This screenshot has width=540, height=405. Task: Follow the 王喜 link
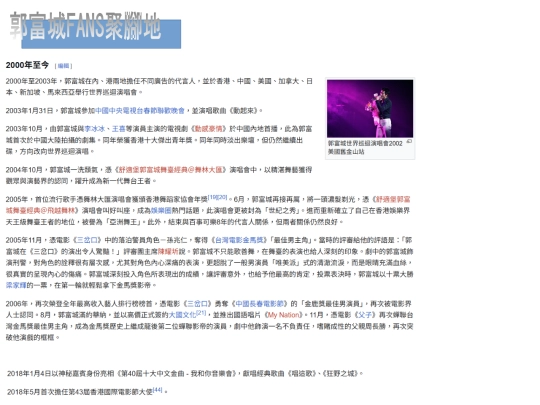click(x=119, y=129)
